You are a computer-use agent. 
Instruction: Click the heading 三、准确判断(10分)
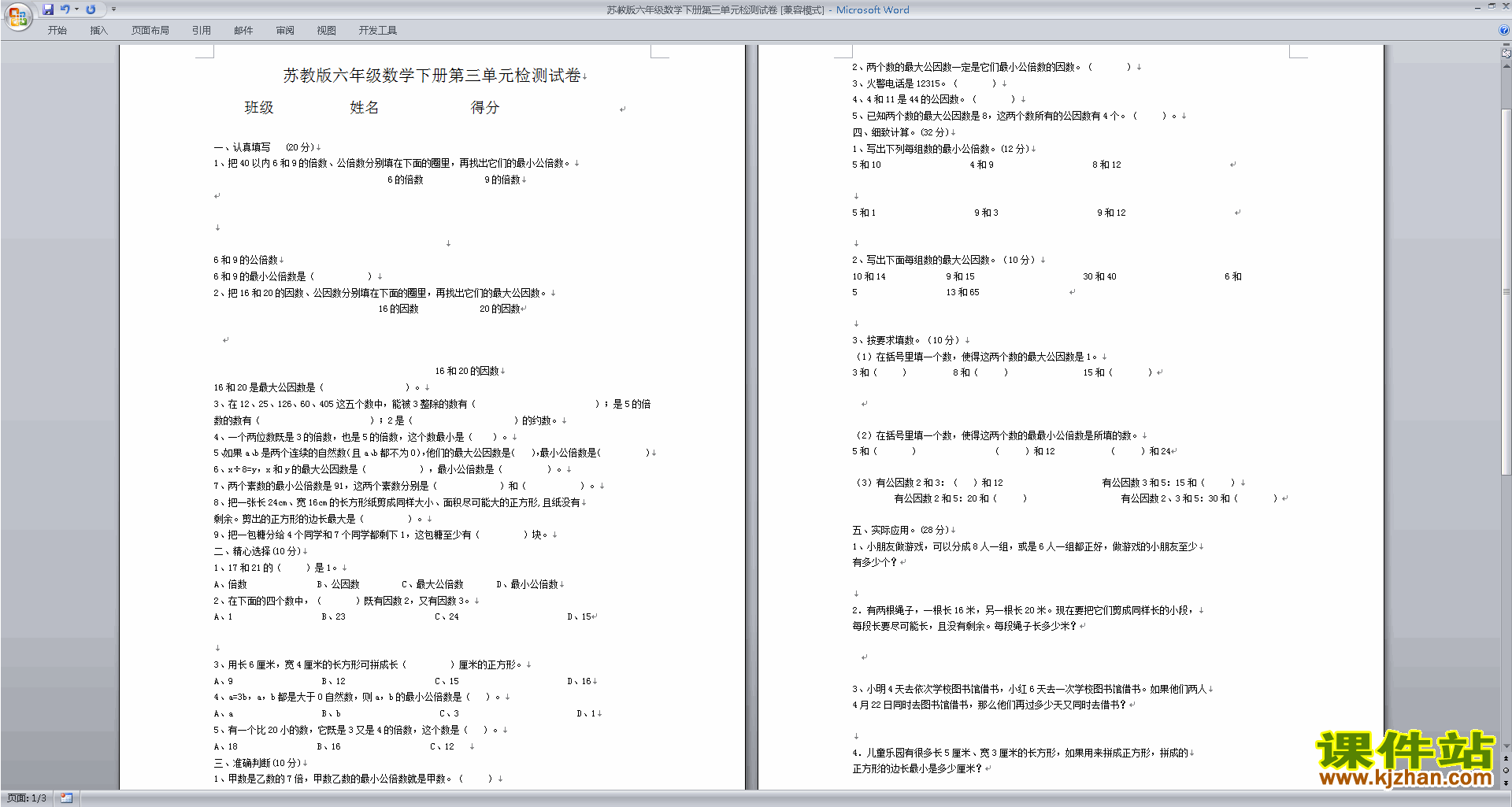(258, 764)
